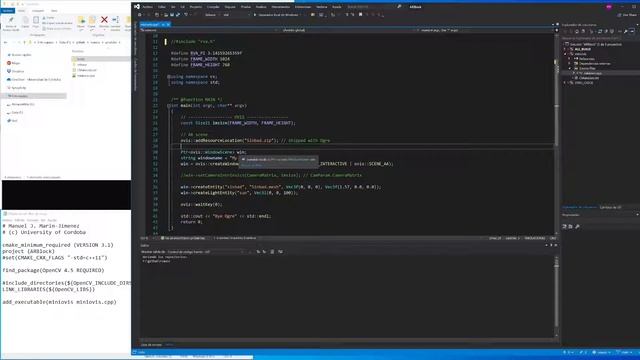Expand the Dependencias externas node
The image size is (640, 360).
click(570, 63)
